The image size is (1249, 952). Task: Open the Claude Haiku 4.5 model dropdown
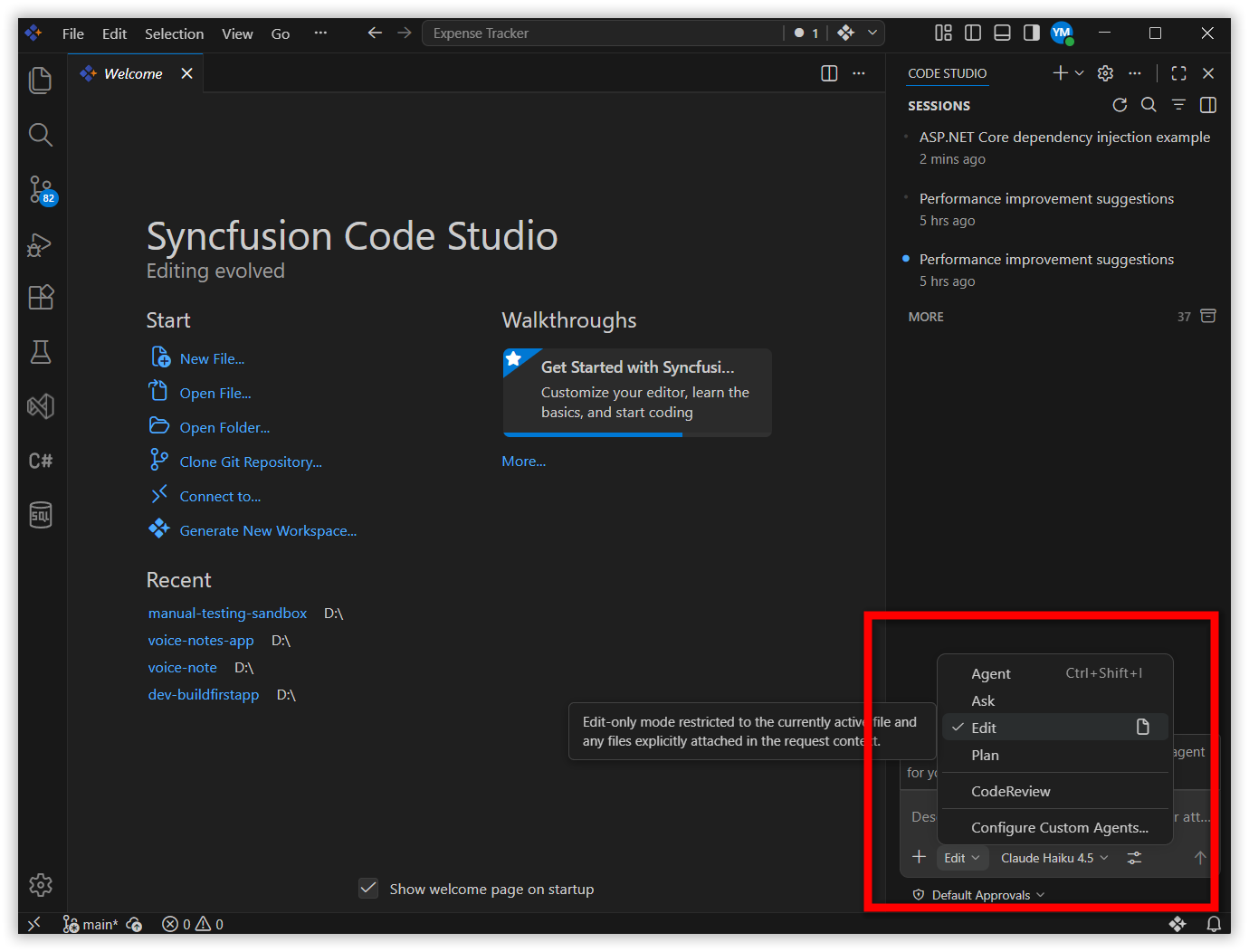1054,858
